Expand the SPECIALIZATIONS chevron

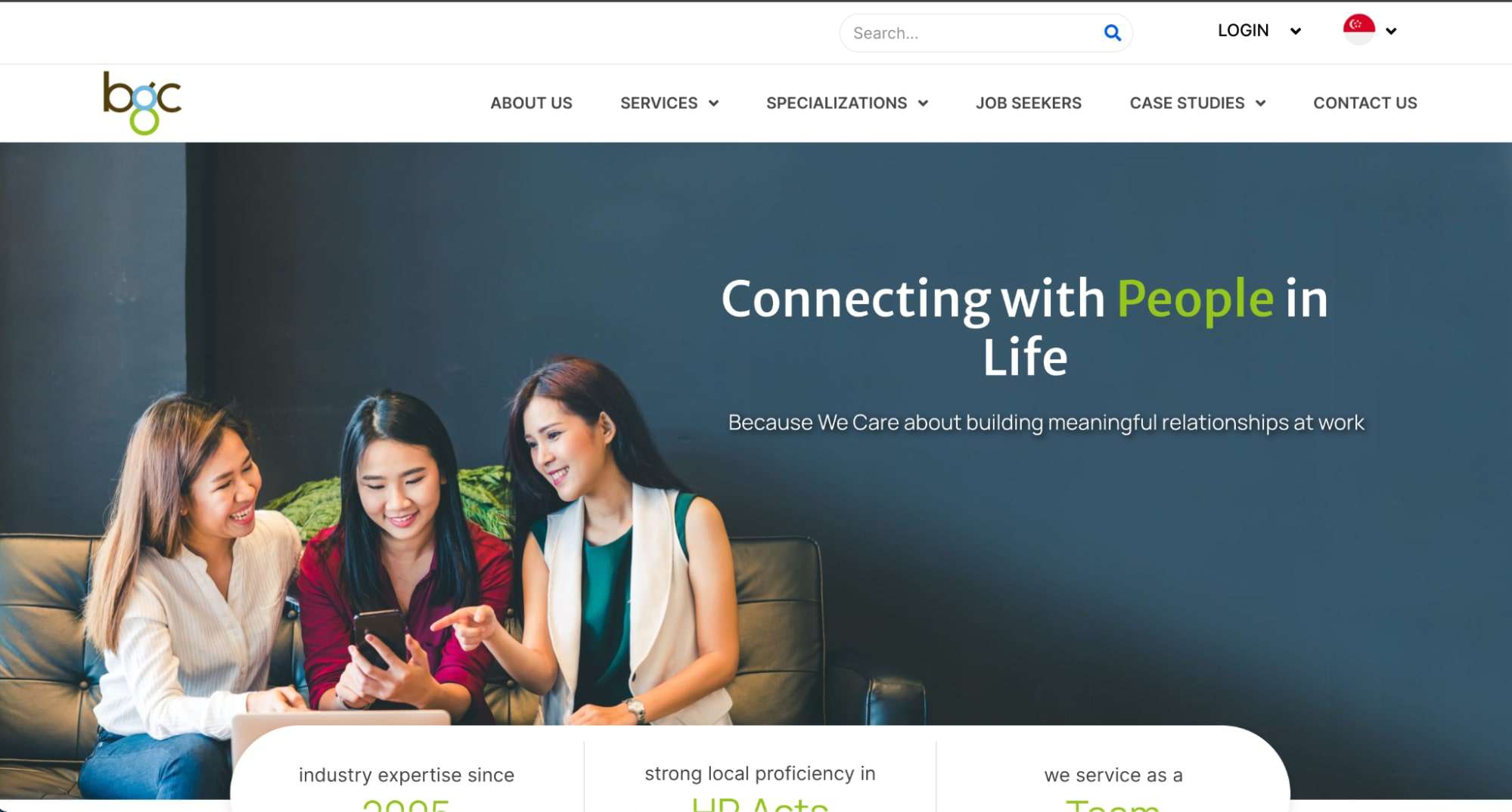point(923,104)
